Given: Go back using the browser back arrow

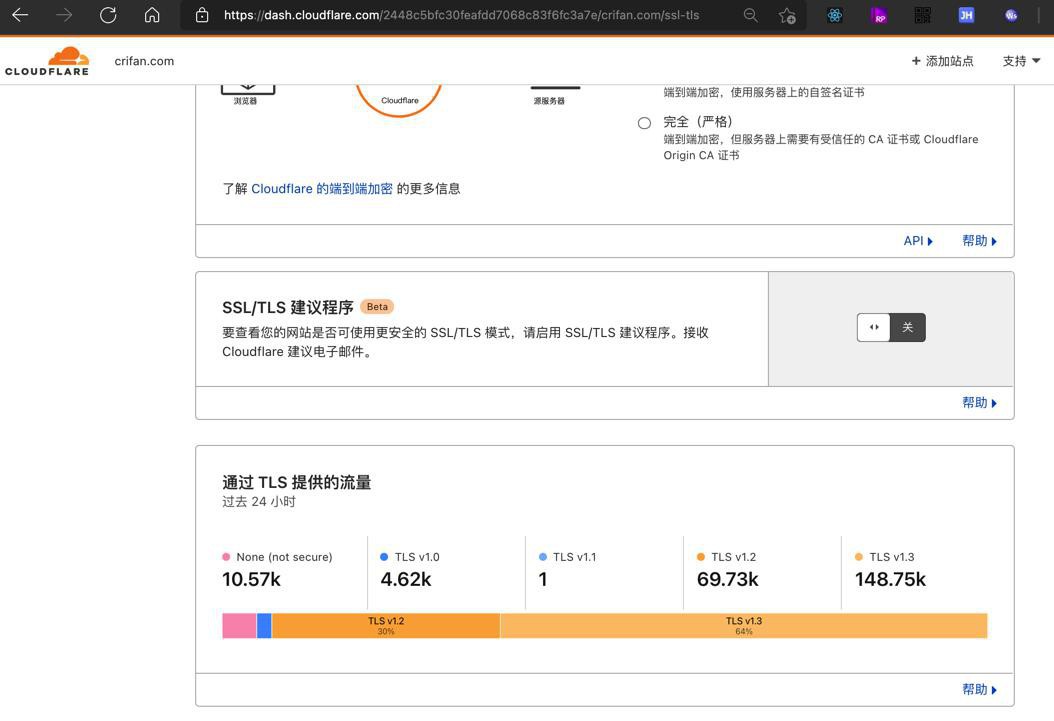Looking at the screenshot, I should pos(20,15).
